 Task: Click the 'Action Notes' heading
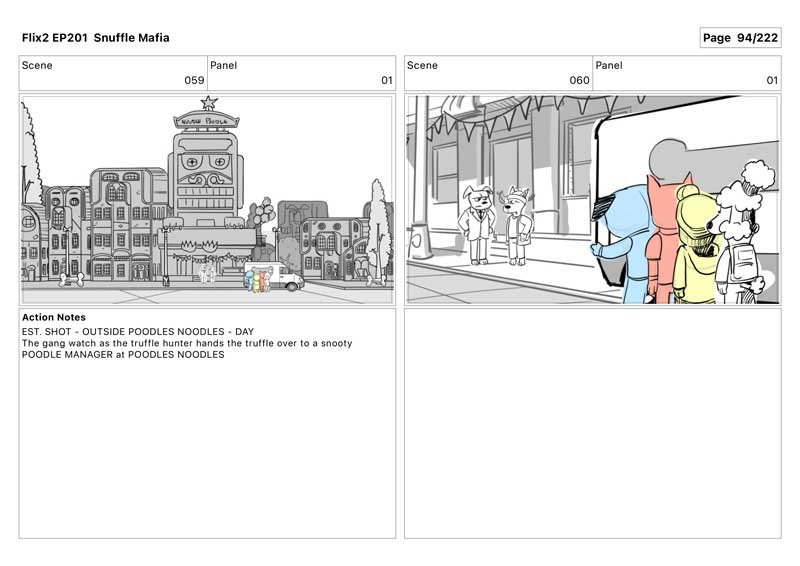coord(54,317)
